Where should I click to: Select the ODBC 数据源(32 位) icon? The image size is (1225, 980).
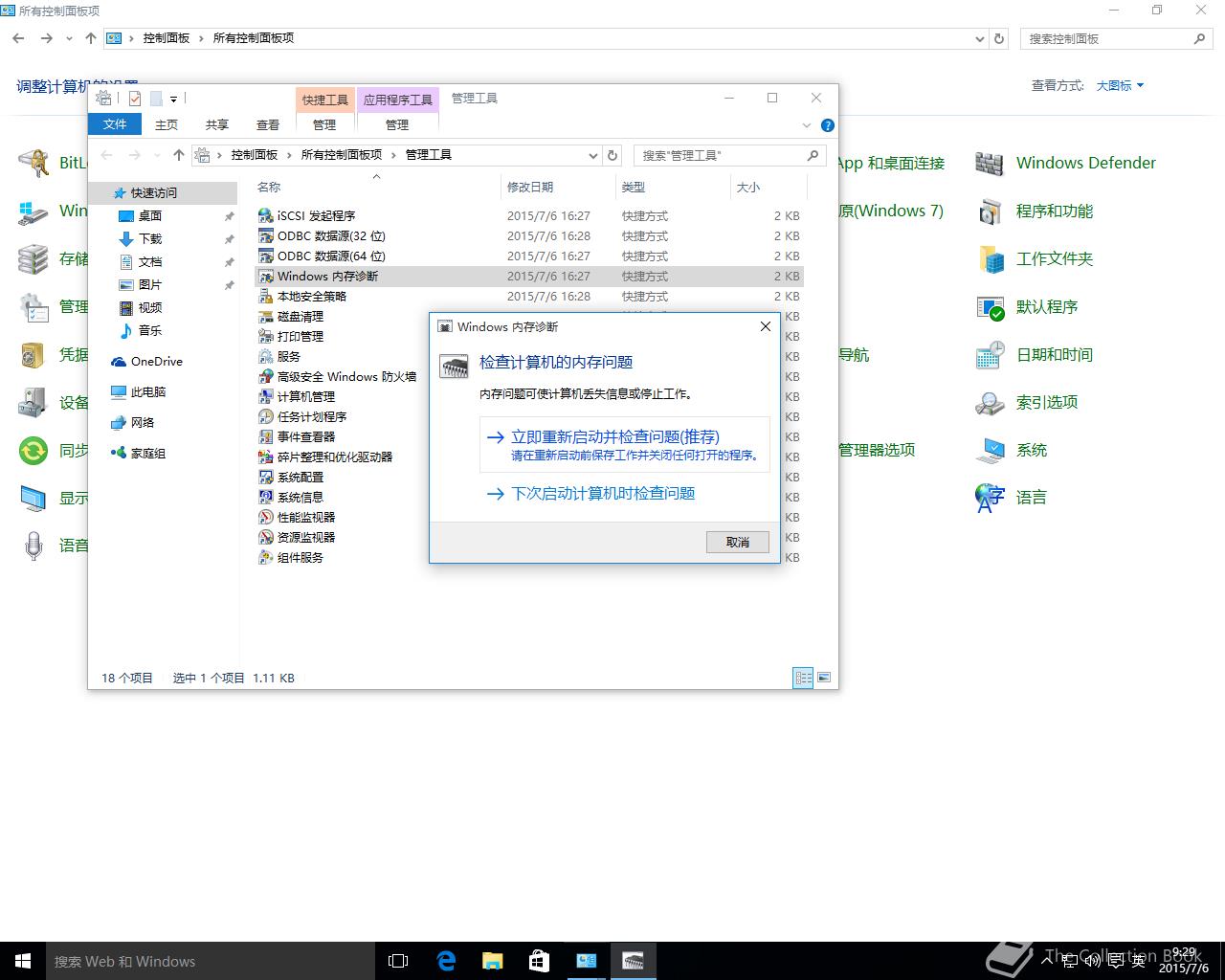point(266,235)
